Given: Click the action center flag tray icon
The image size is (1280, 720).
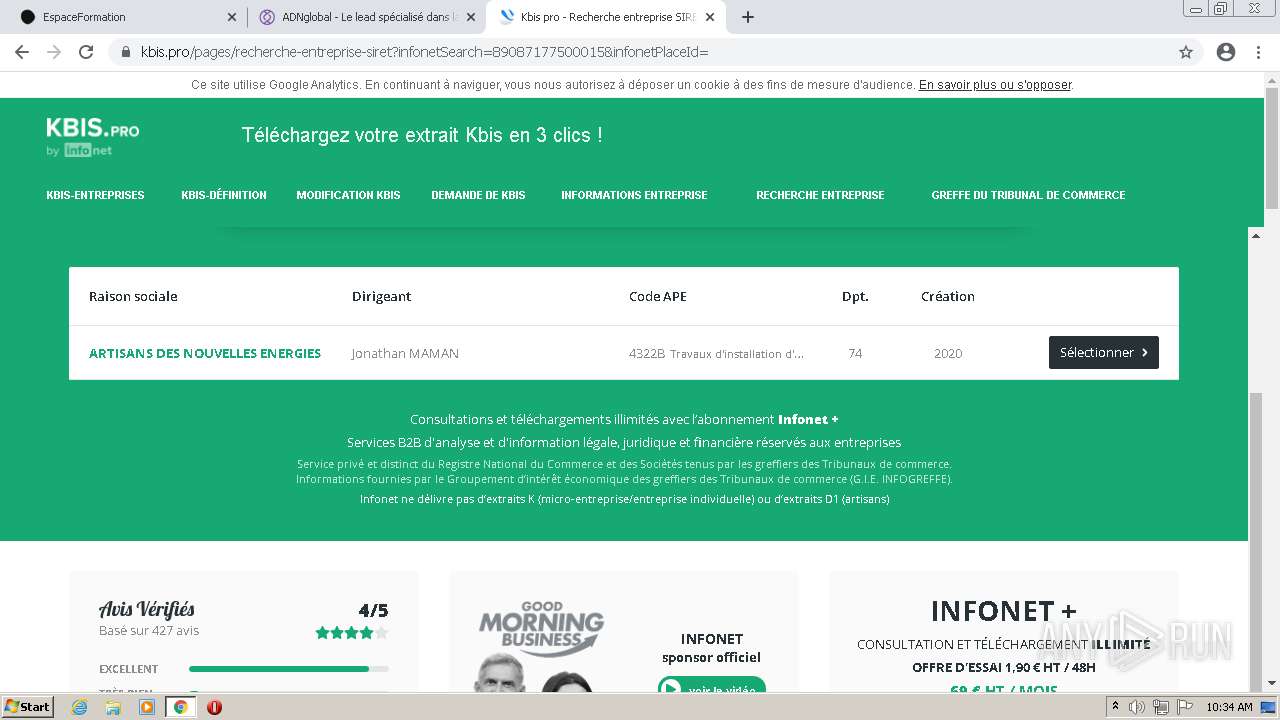Looking at the screenshot, I should click(1183, 707).
